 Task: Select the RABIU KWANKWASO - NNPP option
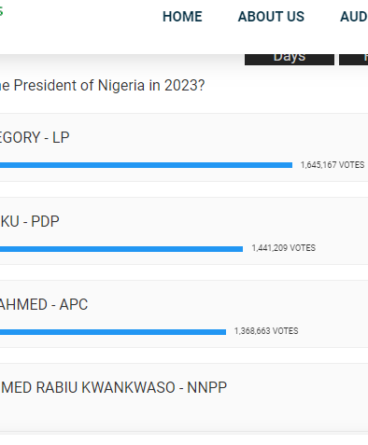(113, 387)
